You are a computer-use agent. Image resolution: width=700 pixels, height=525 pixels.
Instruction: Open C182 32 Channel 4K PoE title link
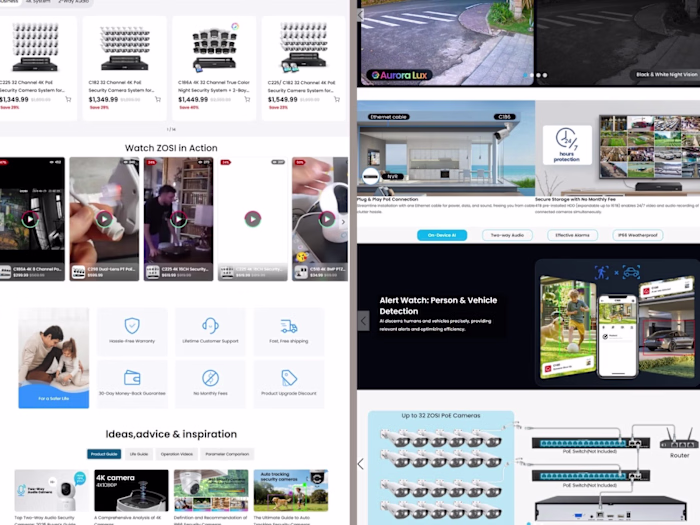121,86
